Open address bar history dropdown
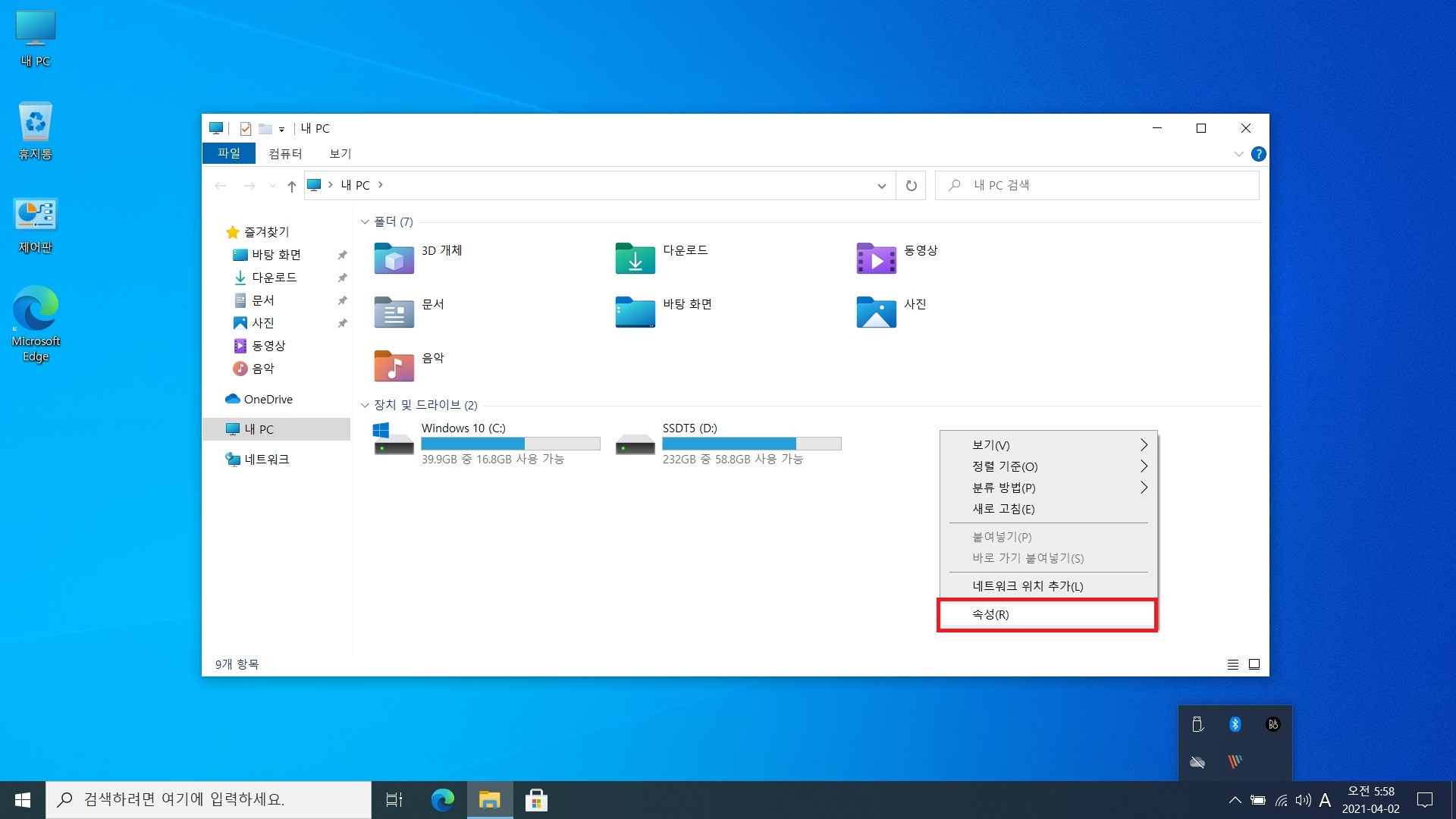The height and width of the screenshot is (819, 1456). (x=881, y=186)
